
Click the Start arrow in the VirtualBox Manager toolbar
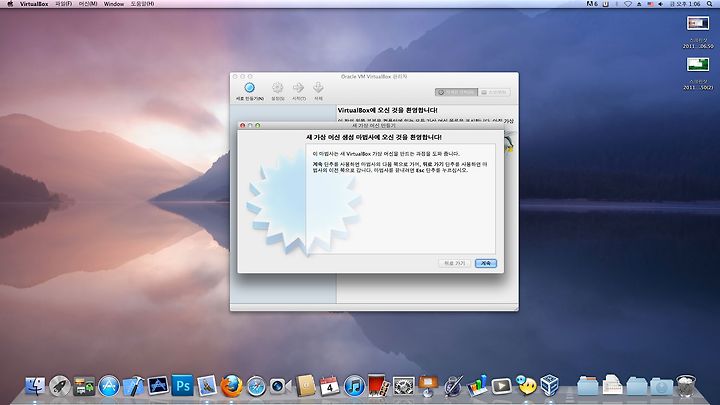tap(298, 88)
